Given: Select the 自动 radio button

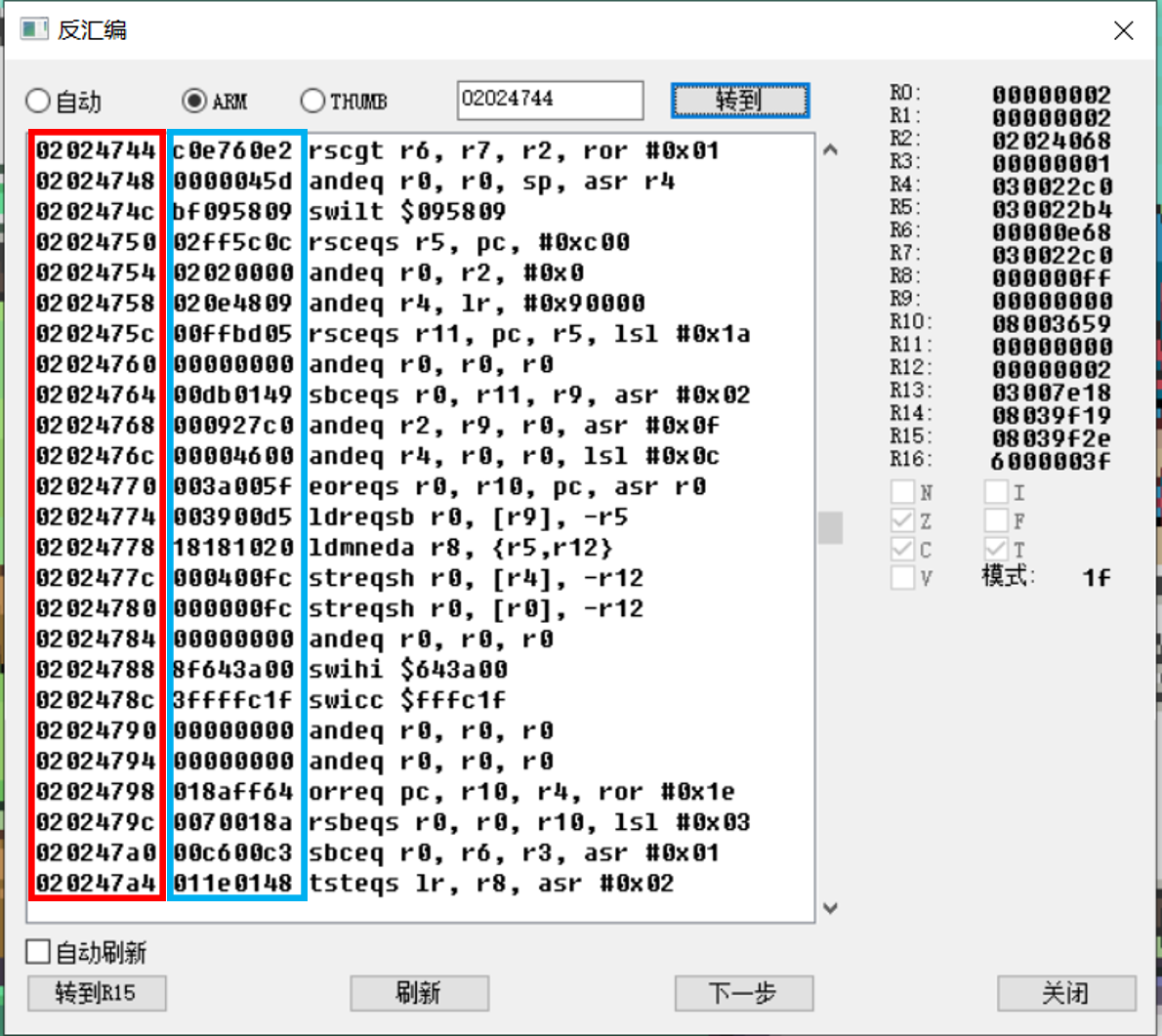Looking at the screenshot, I should 63,101.
